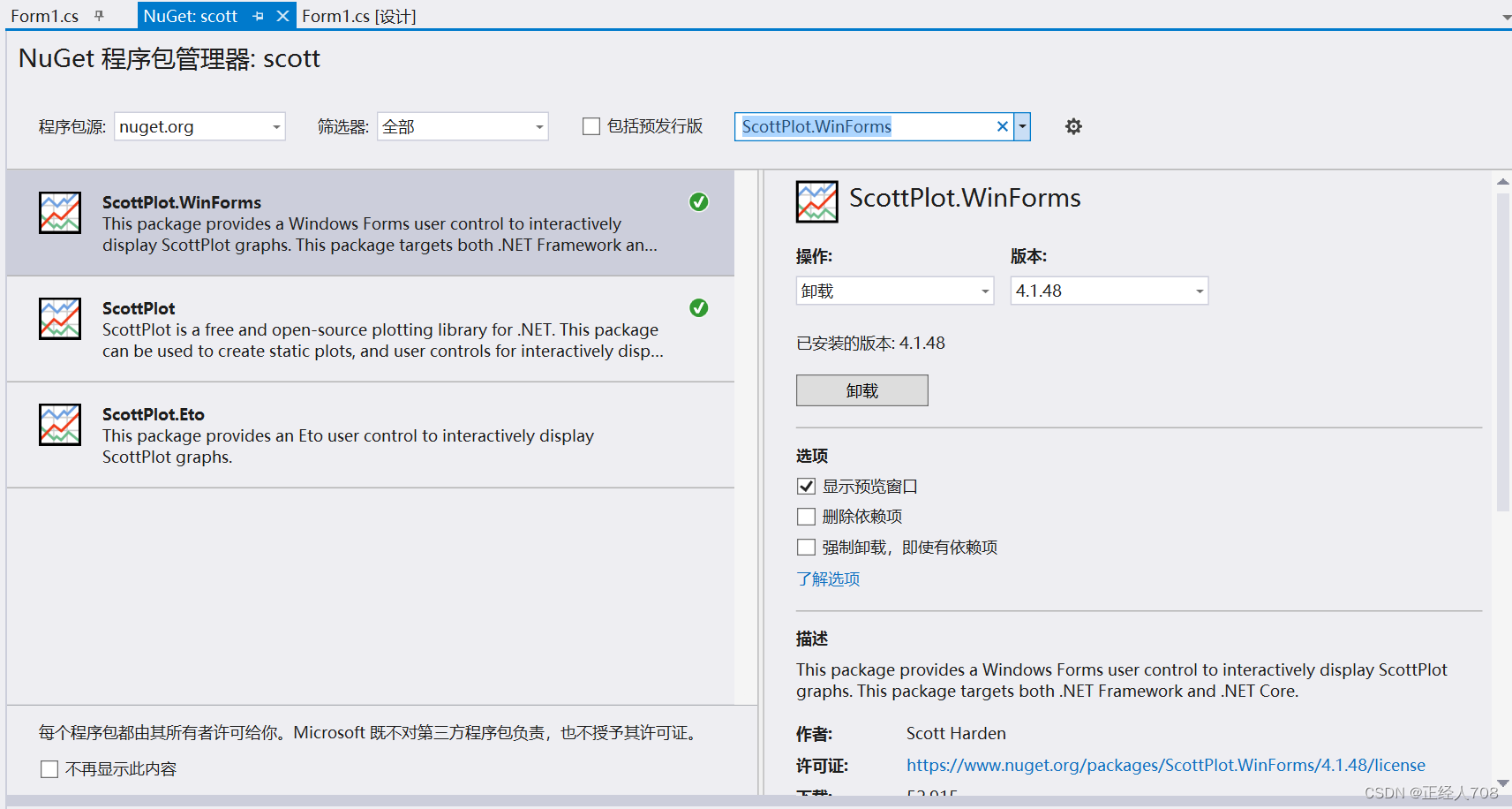Select ScottPlot.WinForms package title in list
This screenshot has width=1512, height=809.
[182, 202]
